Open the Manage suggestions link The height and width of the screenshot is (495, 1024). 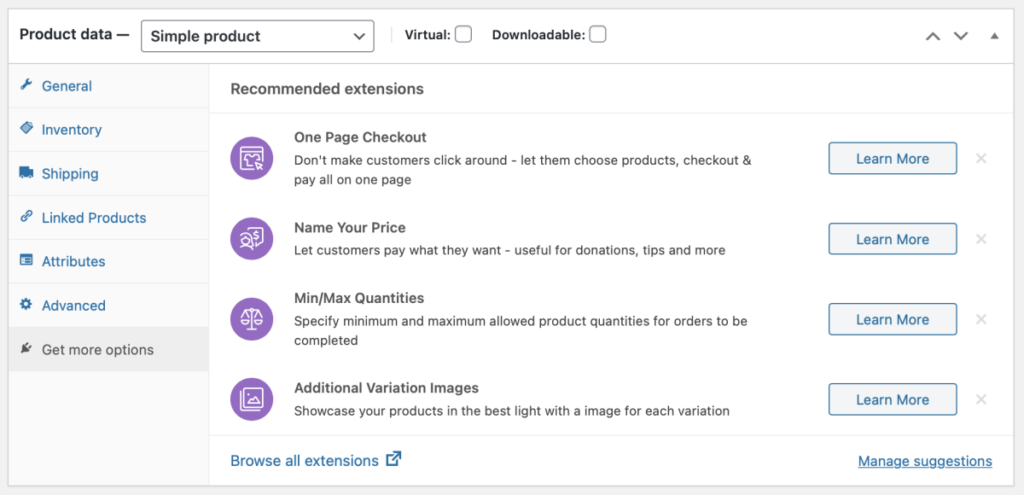click(x=925, y=461)
